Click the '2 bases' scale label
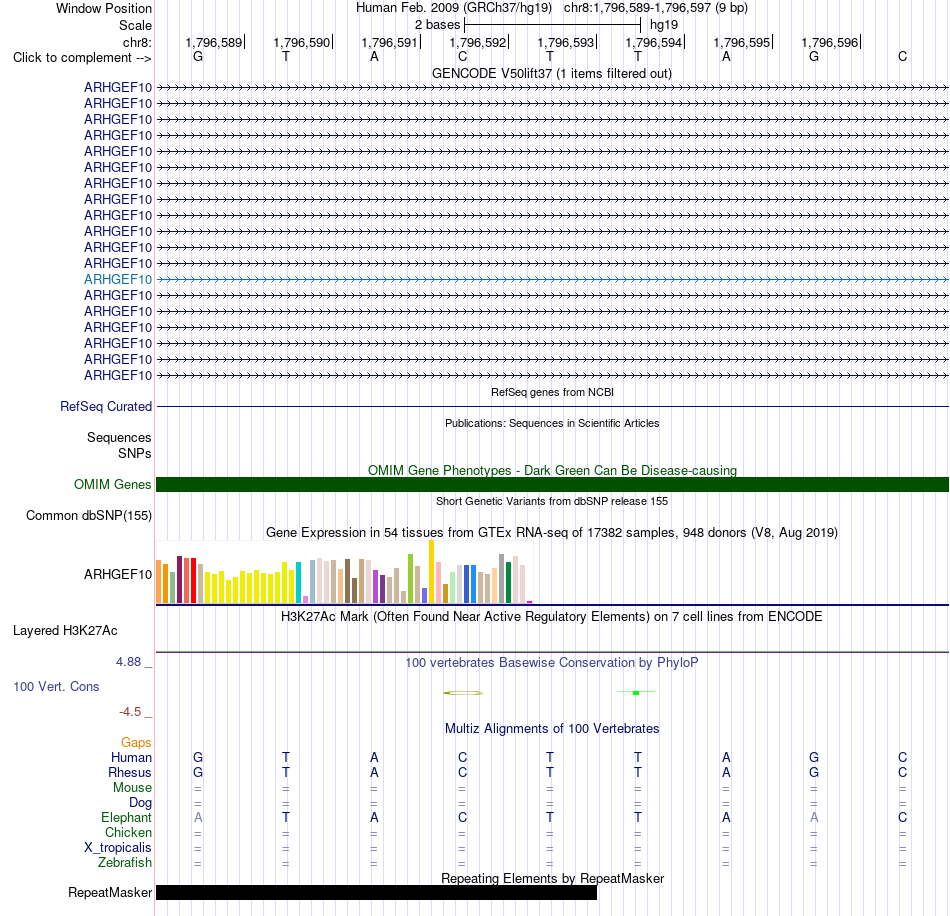This screenshot has height=916, width=950. coord(437,25)
